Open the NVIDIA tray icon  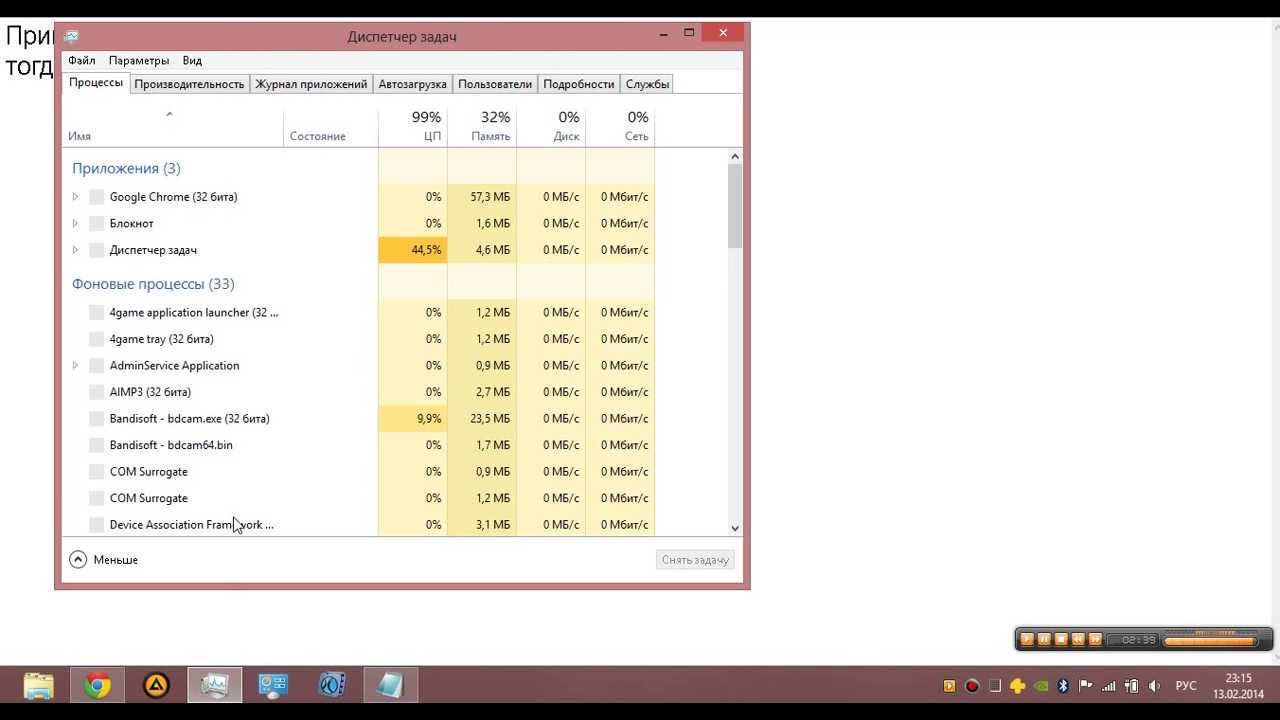1041,686
